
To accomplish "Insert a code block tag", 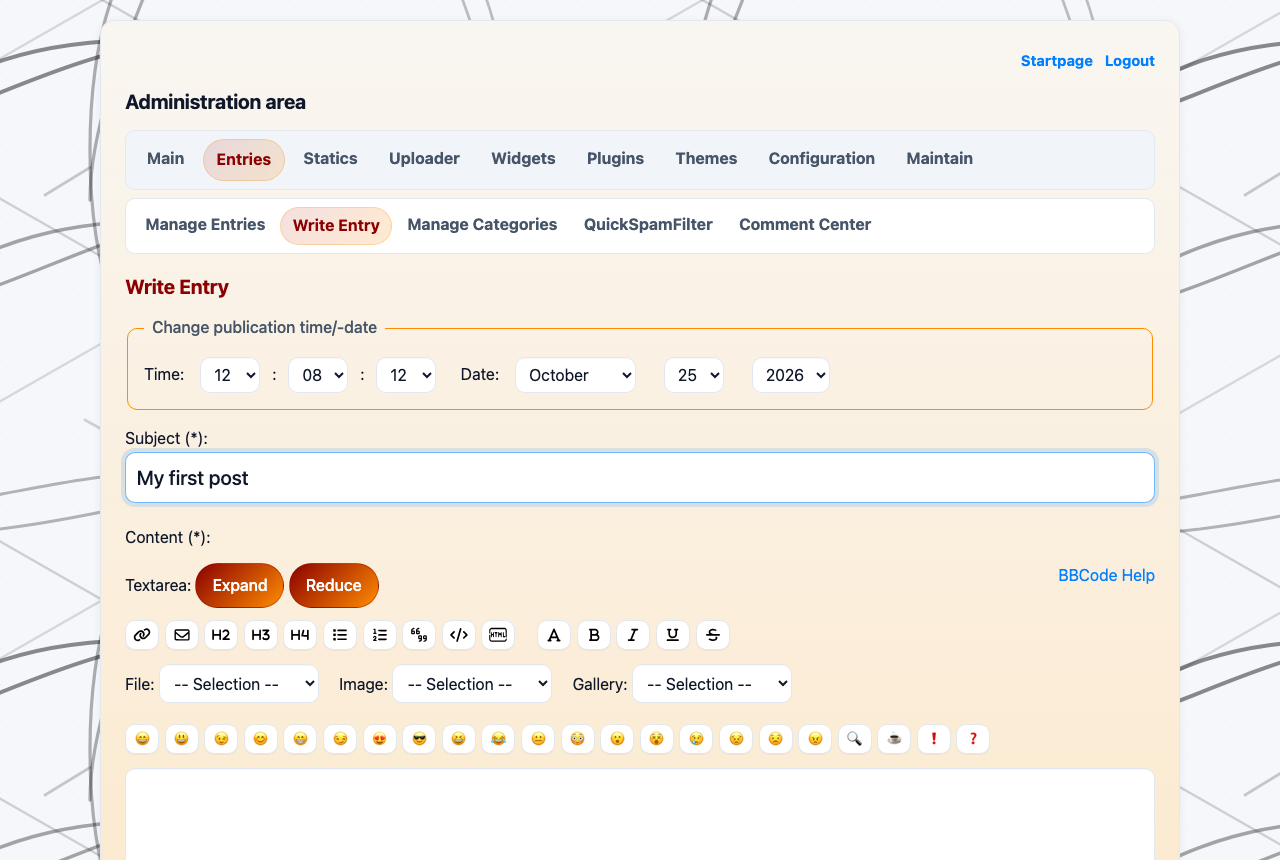I will (459, 635).
